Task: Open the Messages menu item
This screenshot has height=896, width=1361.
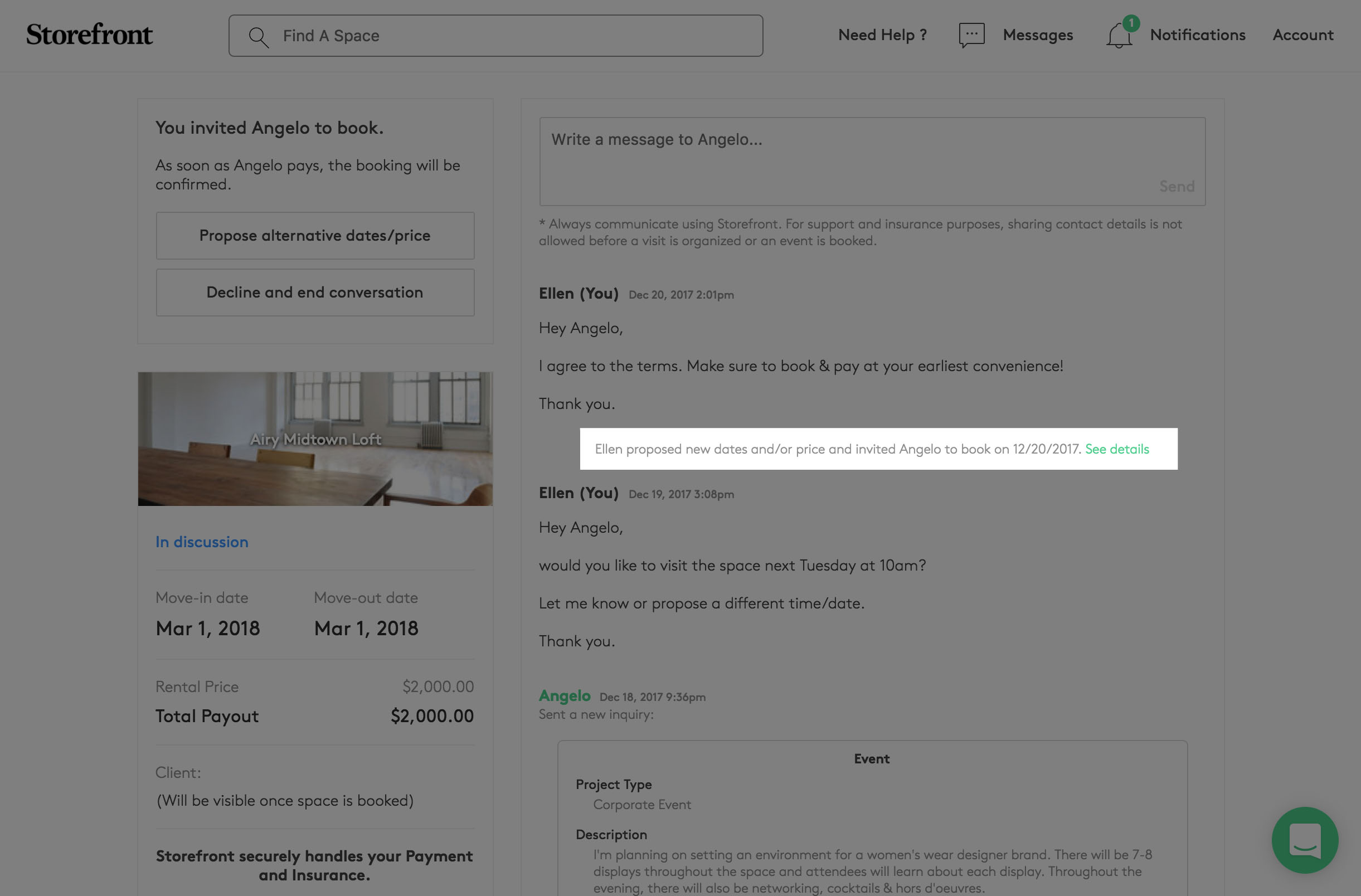Action: click(x=1037, y=35)
